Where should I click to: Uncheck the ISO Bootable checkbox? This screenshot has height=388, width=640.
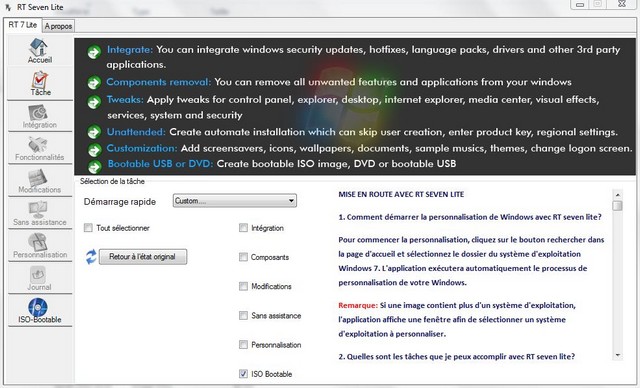click(x=243, y=374)
